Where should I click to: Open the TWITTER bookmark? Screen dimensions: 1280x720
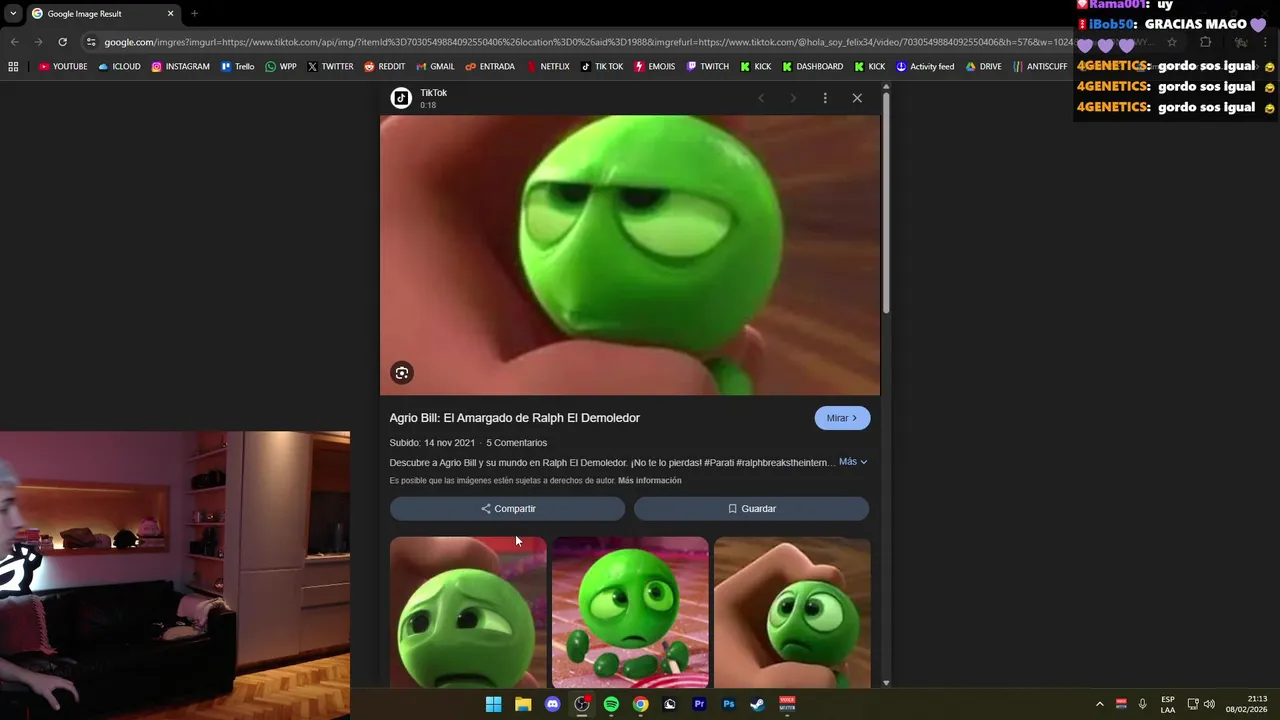pos(330,67)
